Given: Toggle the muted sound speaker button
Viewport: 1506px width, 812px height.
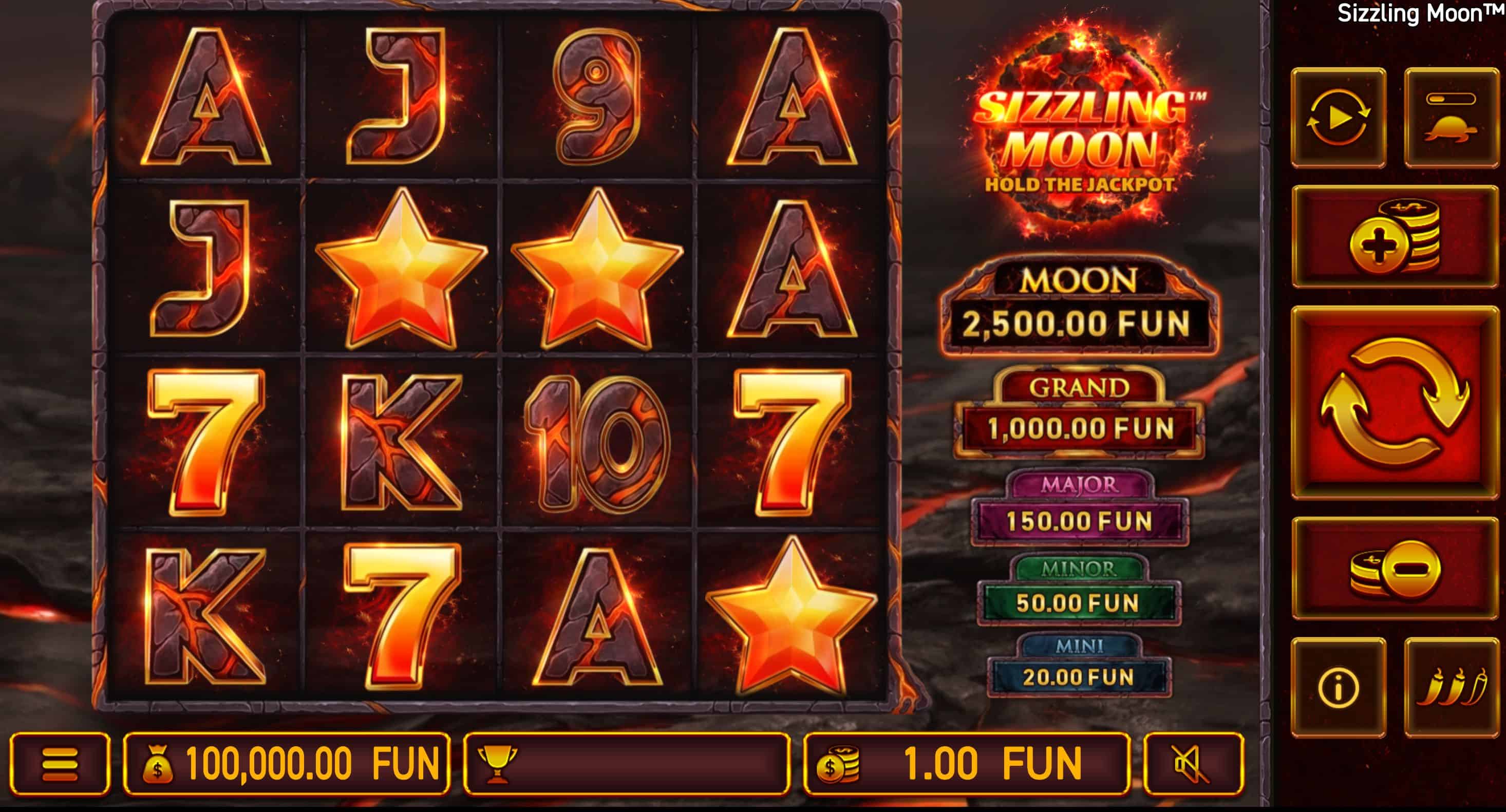Looking at the screenshot, I should [x=1193, y=764].
